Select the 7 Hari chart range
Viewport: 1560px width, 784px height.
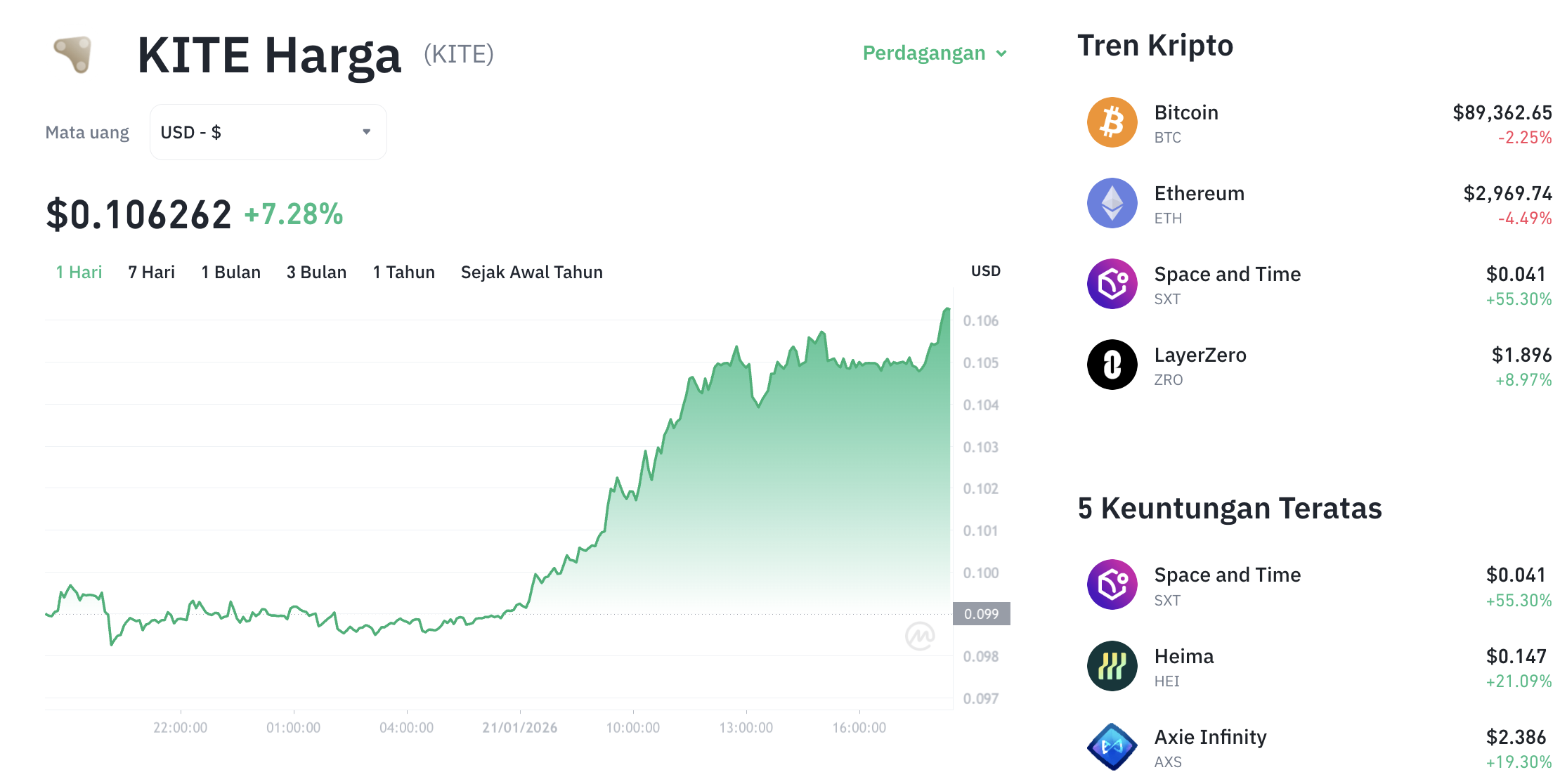tap(151, 272)
